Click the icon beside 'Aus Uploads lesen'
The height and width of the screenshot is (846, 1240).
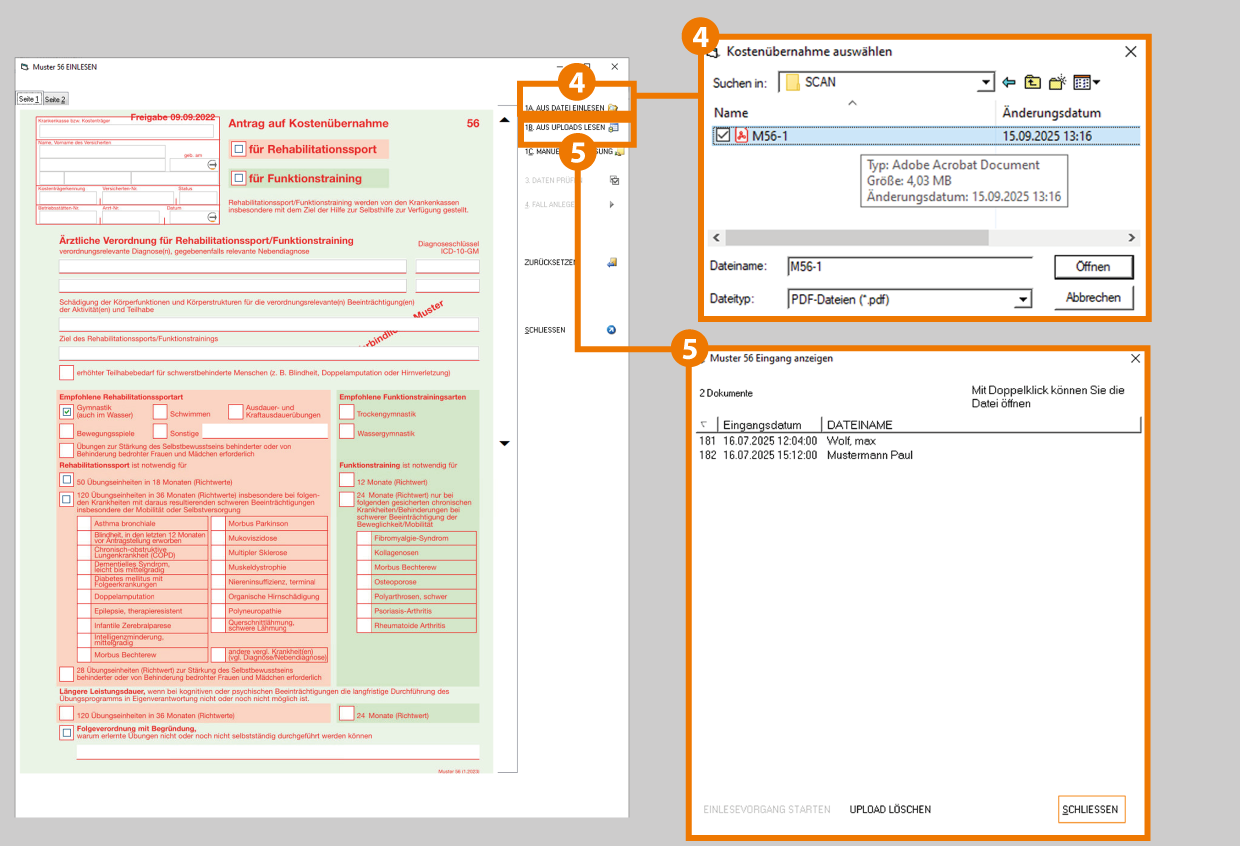tap(613, 128)
